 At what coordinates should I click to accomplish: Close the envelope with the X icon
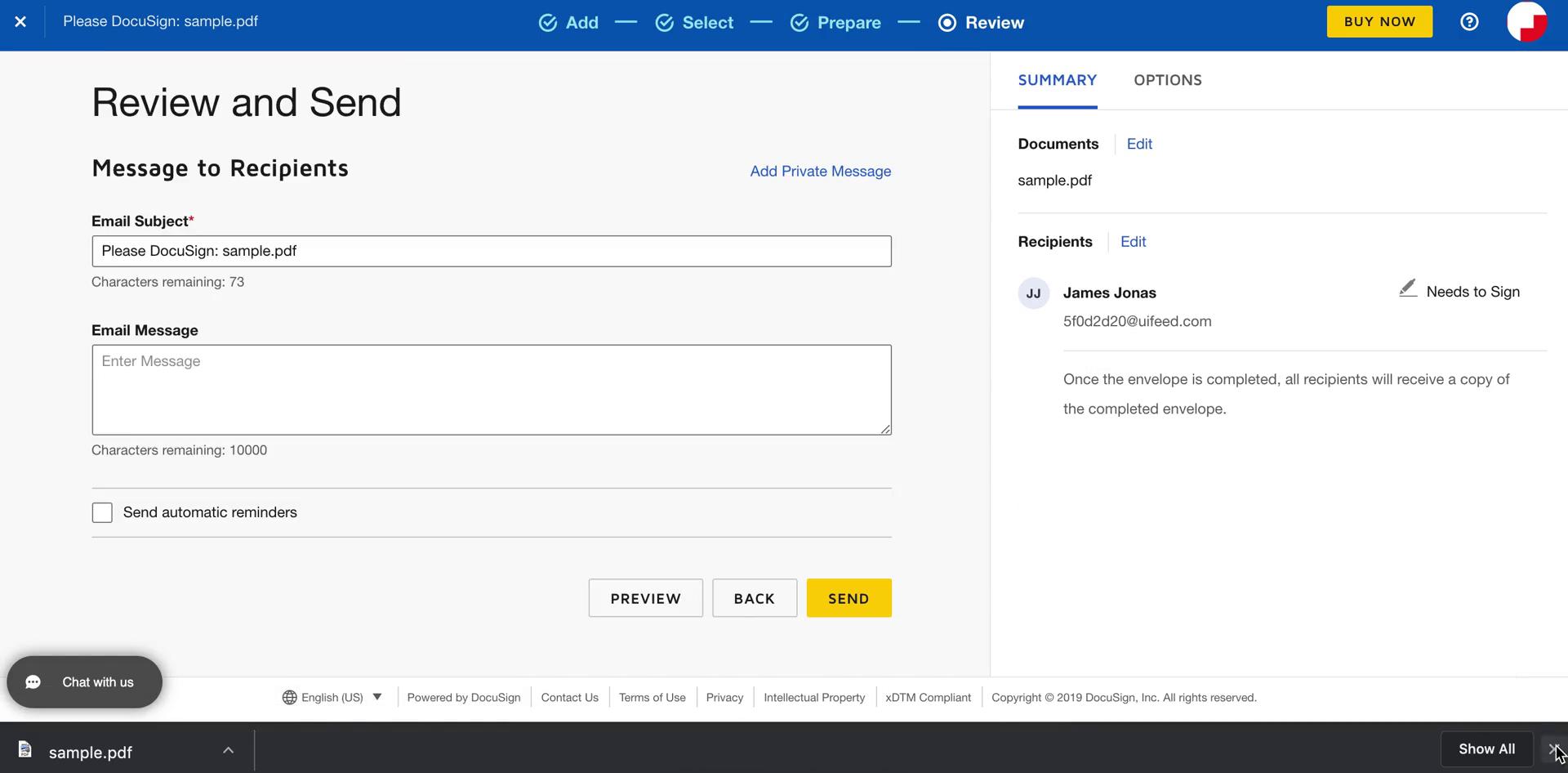pyautogui.click(x=20, y=22)
